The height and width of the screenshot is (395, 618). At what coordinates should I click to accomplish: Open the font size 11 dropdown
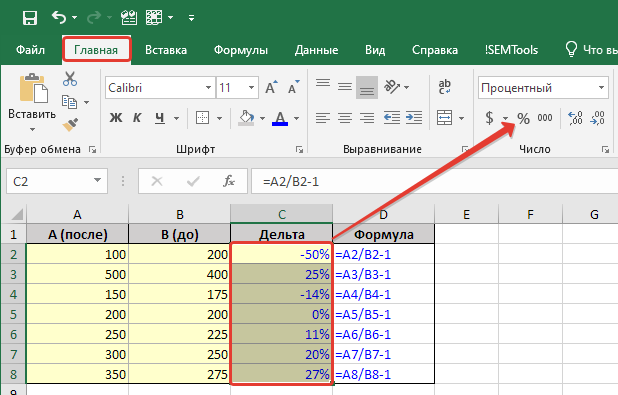pos(251,88)
